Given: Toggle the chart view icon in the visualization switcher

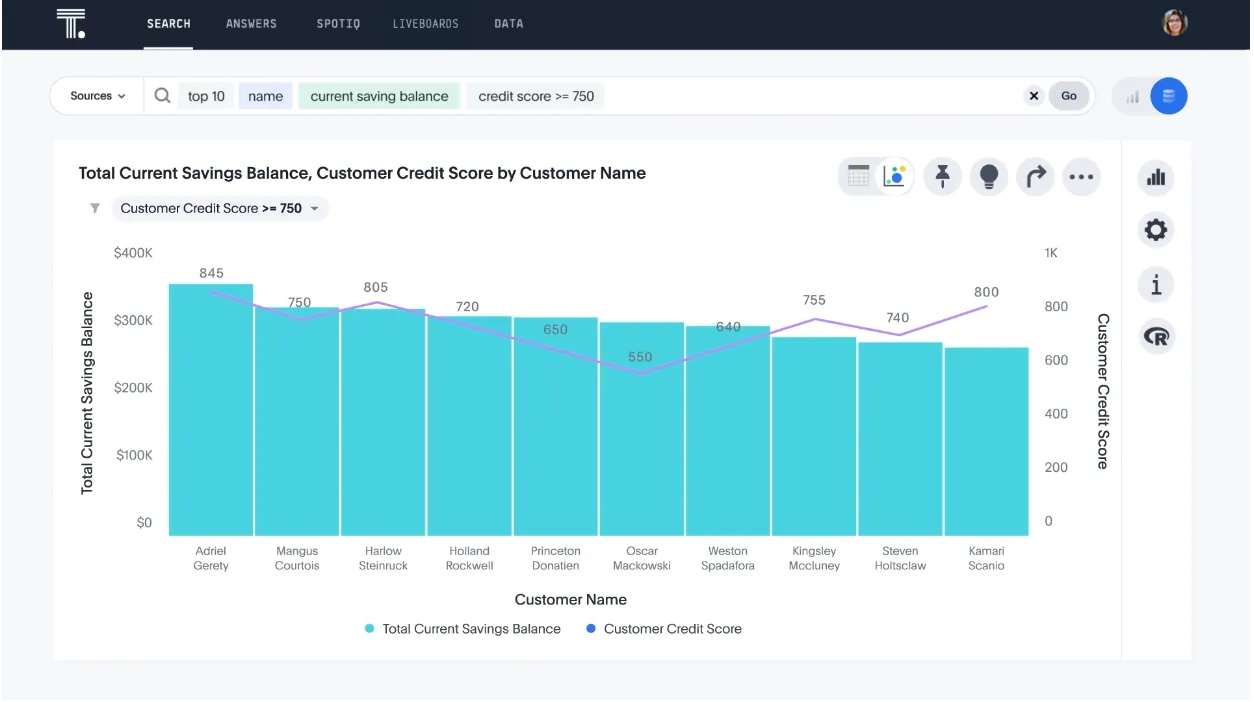Looking at the screenshot, I should point(894,175).
